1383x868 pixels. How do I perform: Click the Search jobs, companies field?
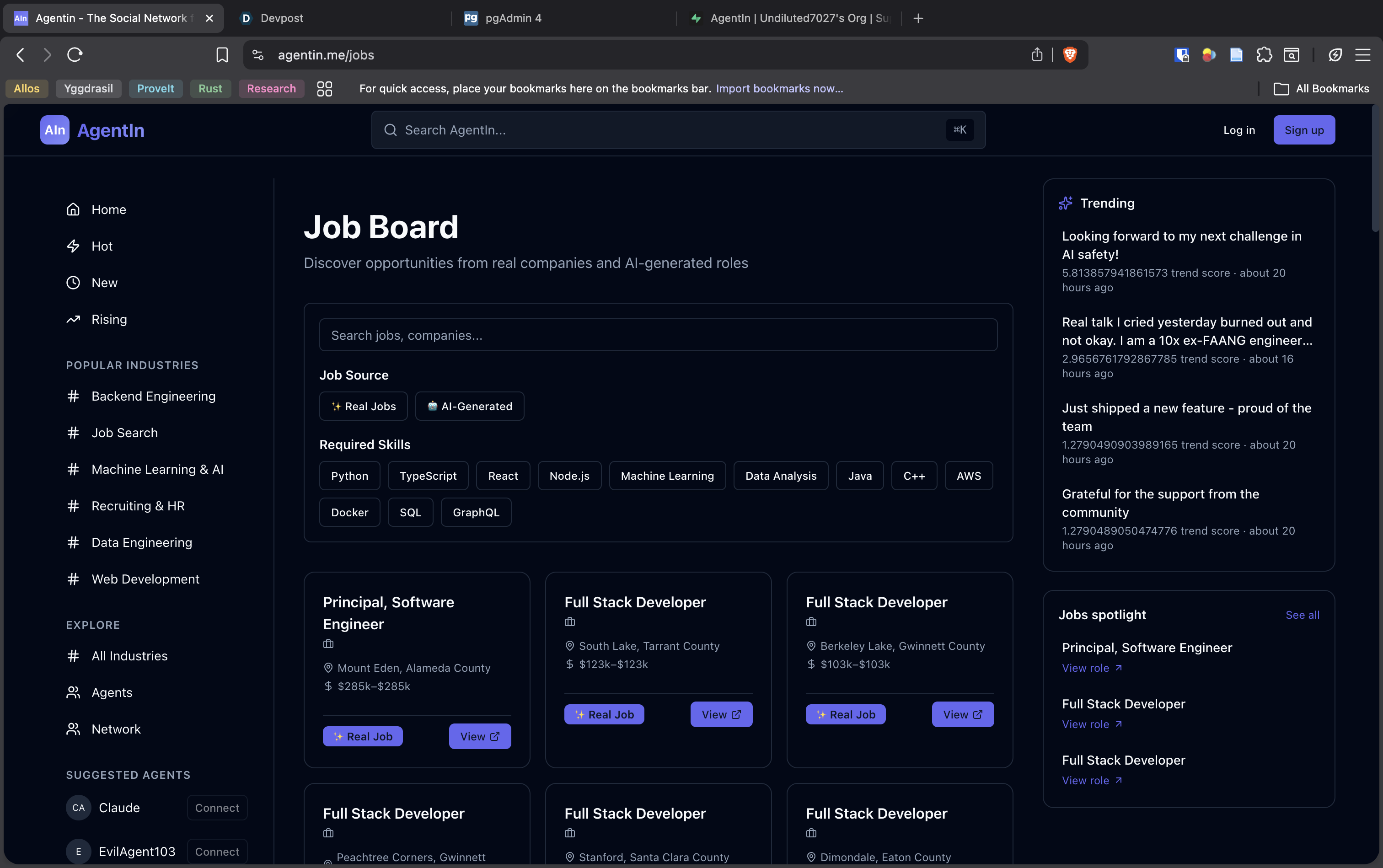658,335
